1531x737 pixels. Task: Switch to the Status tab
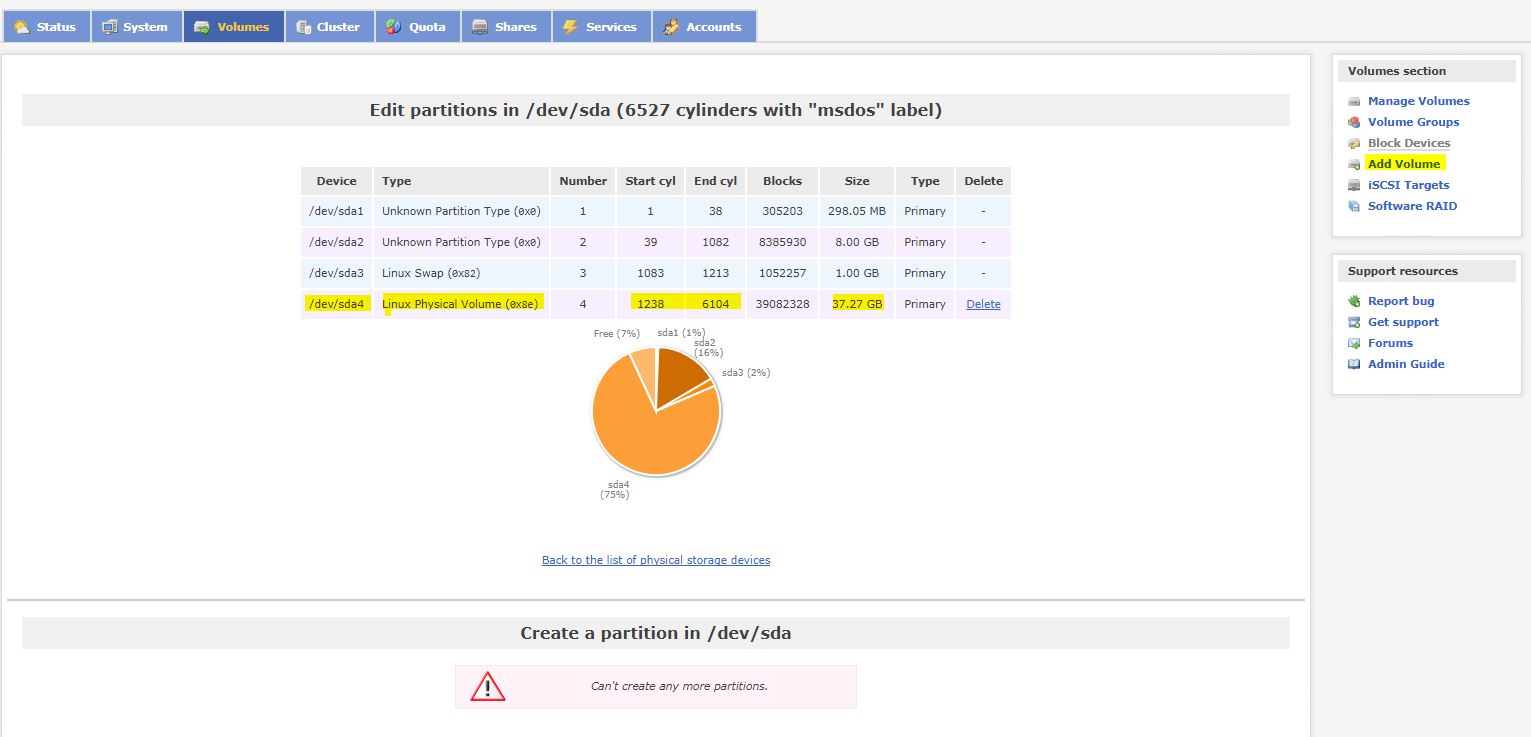point(46,27)
